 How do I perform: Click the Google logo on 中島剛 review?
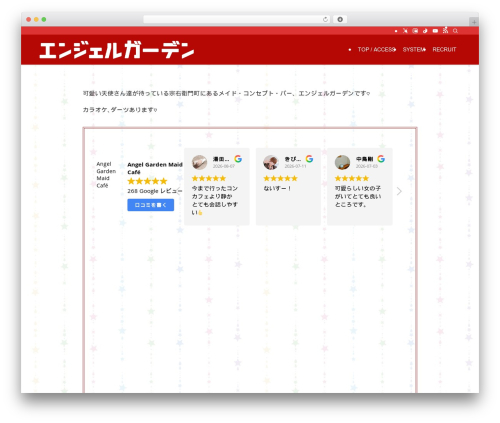tap(381, 159)
